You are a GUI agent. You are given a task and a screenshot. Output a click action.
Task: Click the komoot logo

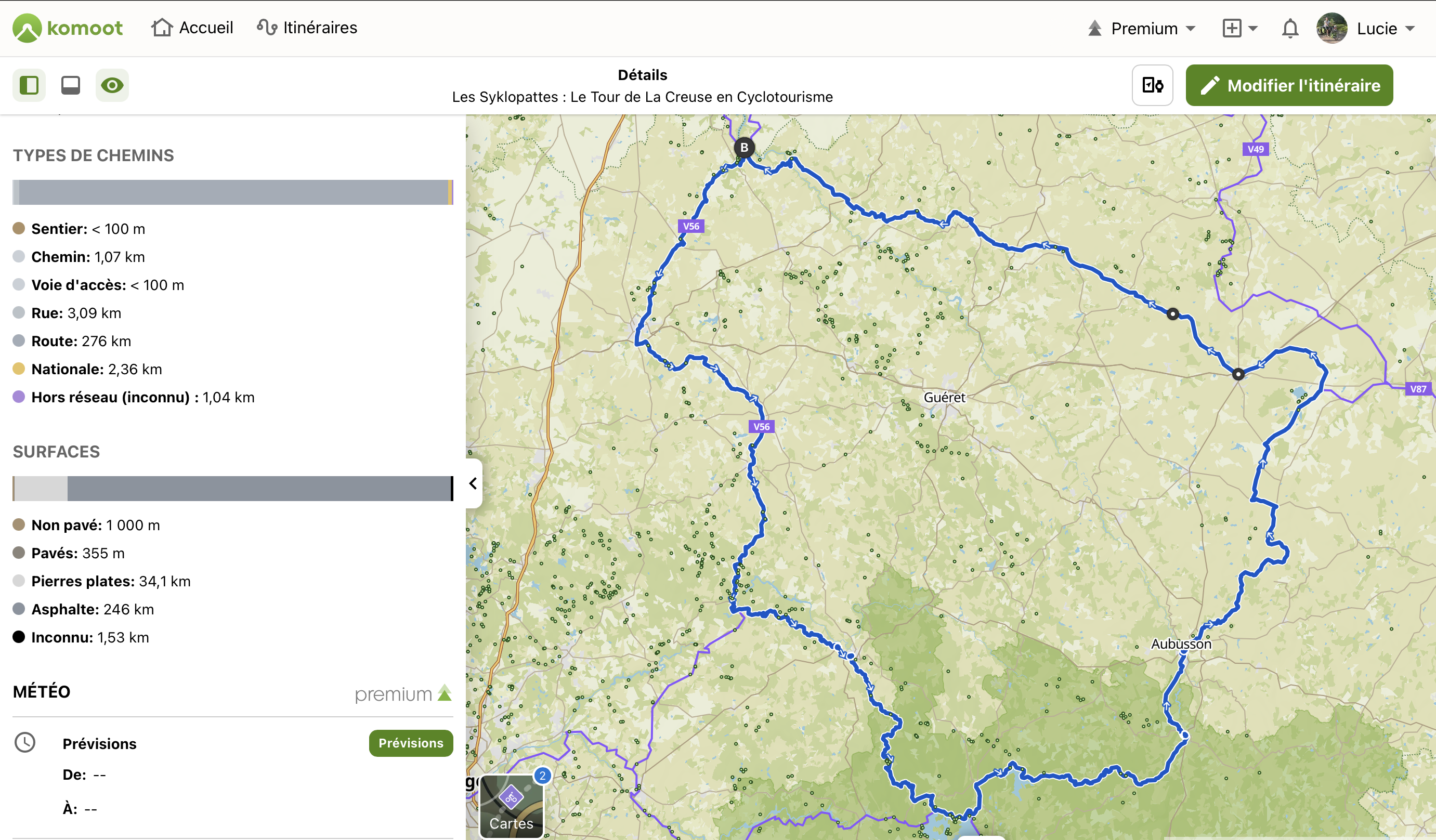point(68,28)
